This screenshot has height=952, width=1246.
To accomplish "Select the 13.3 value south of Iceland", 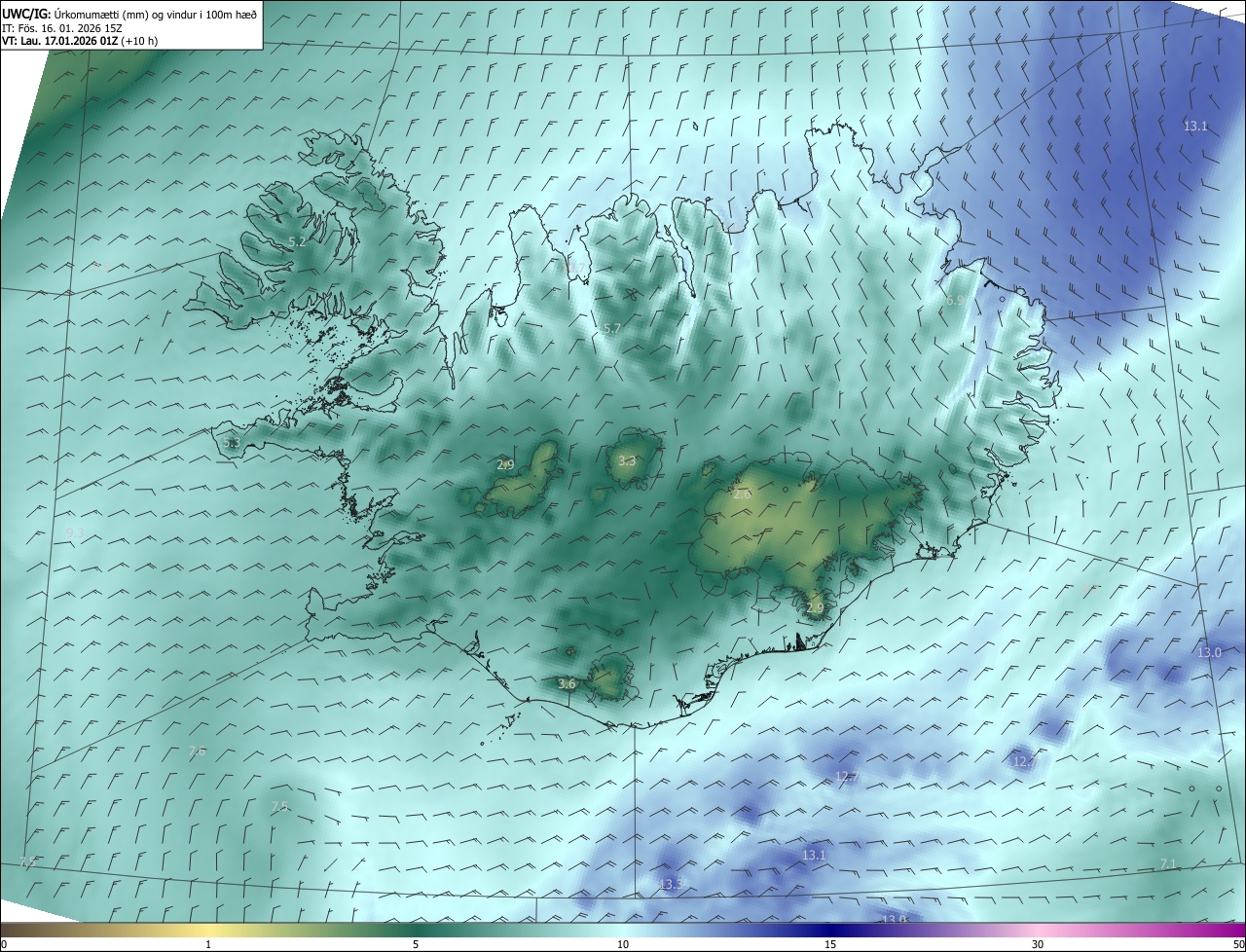I will coord(671,885).
